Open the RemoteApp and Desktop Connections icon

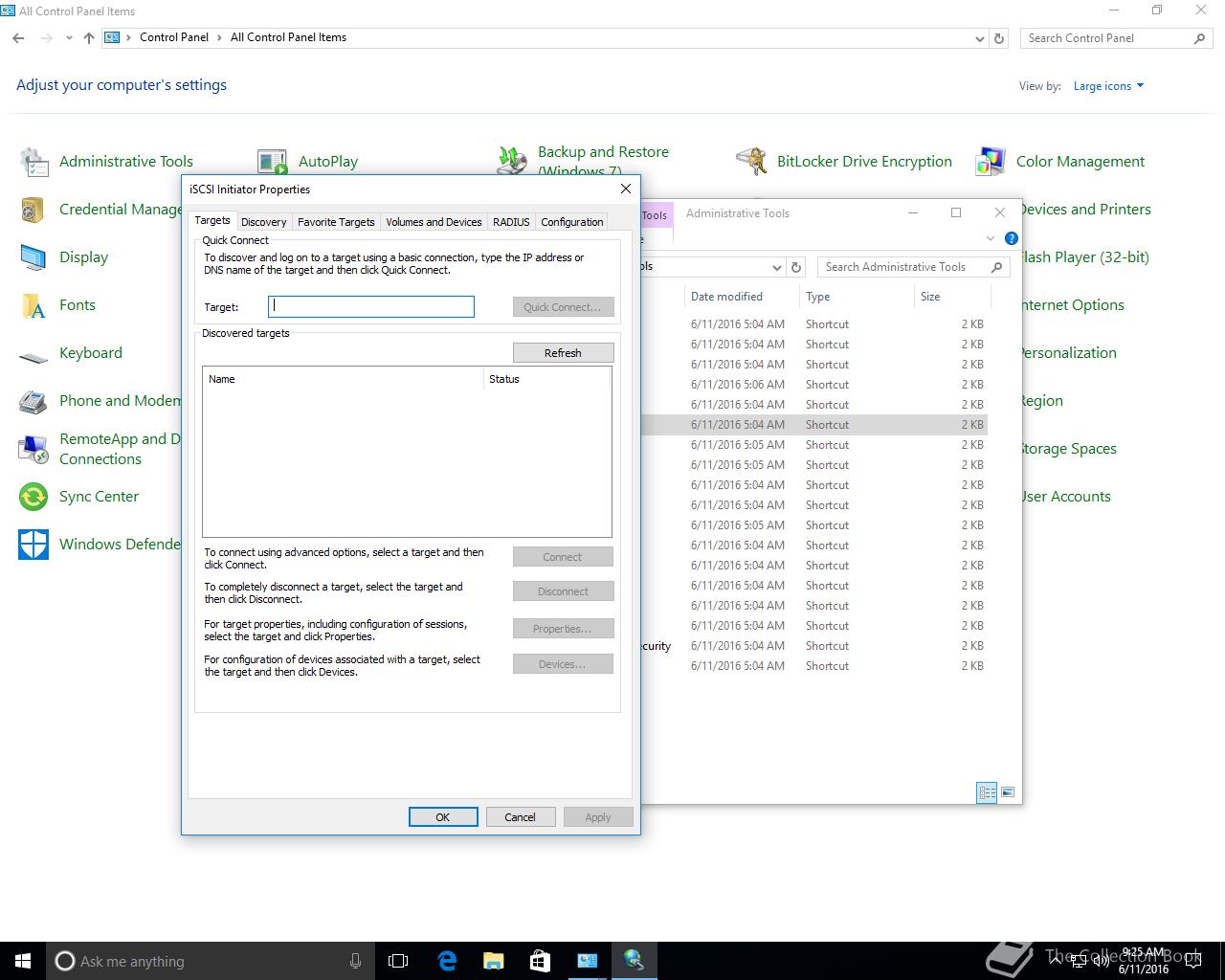coord(33,449)
